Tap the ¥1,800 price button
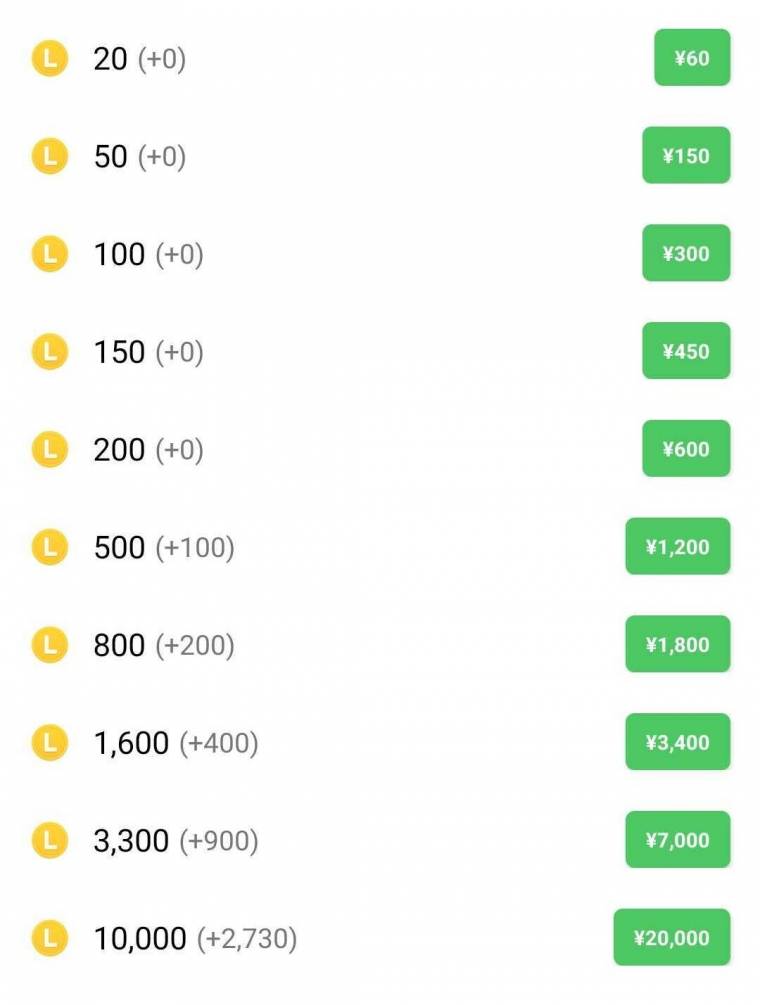Screen dimensions: 760x1005 pos(677,645)
